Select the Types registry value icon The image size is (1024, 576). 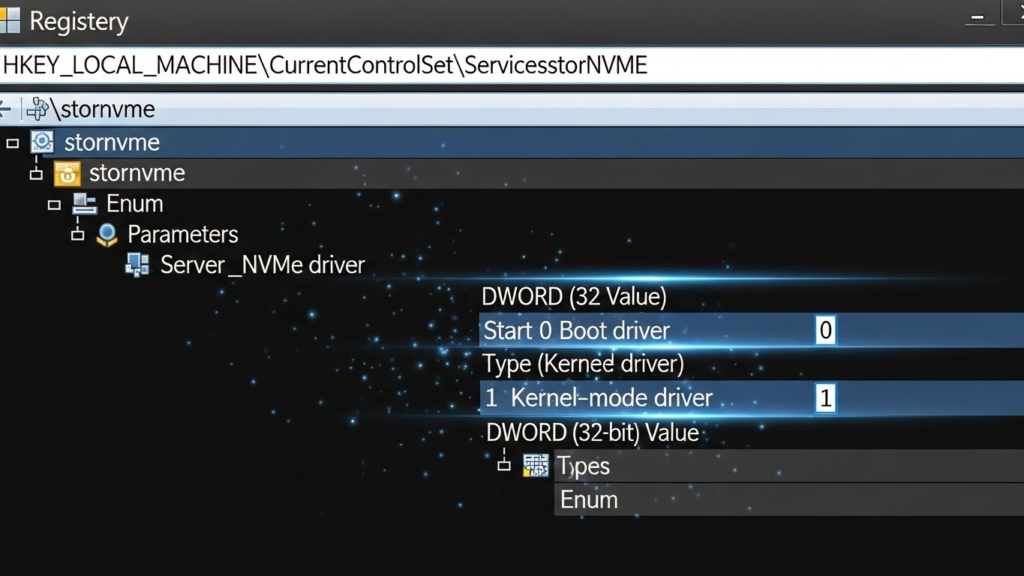pyautogui.click(x=537, y=465)
